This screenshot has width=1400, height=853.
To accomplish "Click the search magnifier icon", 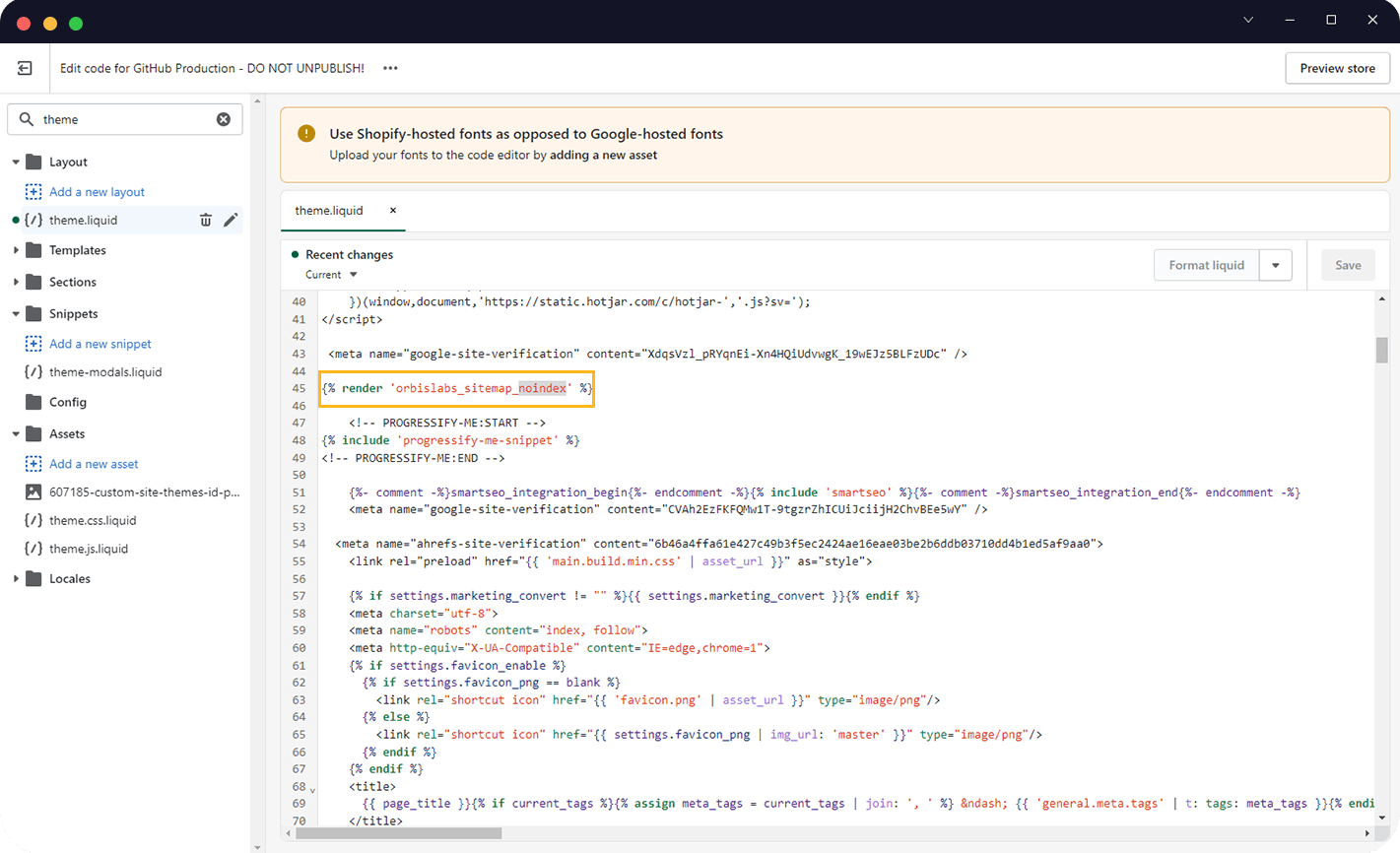I will (27, 119).
